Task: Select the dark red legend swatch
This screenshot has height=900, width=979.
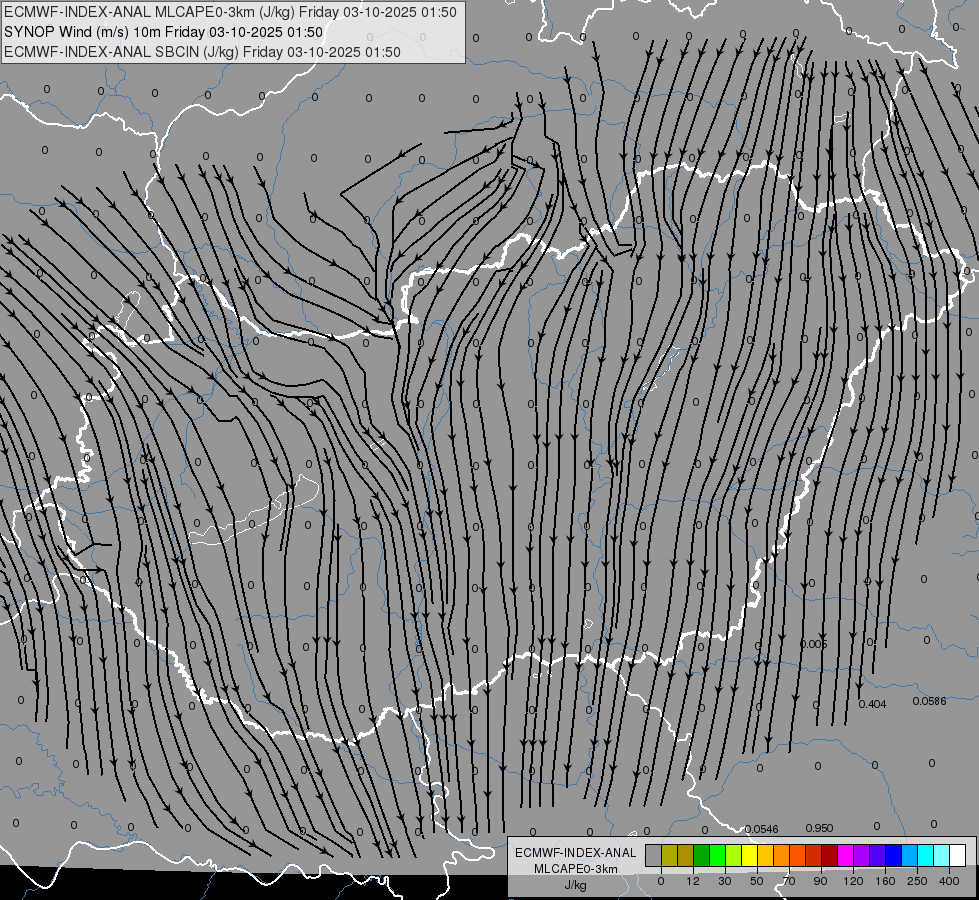Action: [829, 855]
